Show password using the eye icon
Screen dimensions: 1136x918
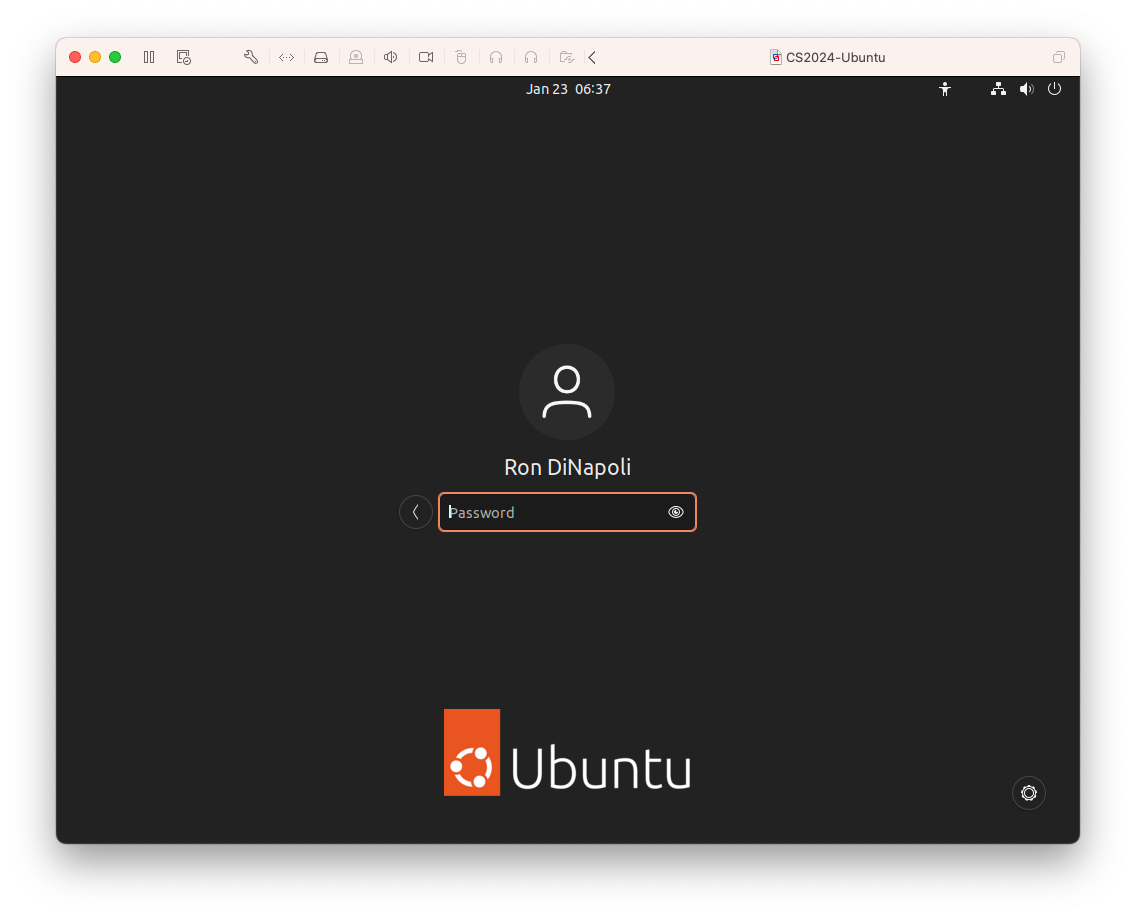tap(676, 512)
